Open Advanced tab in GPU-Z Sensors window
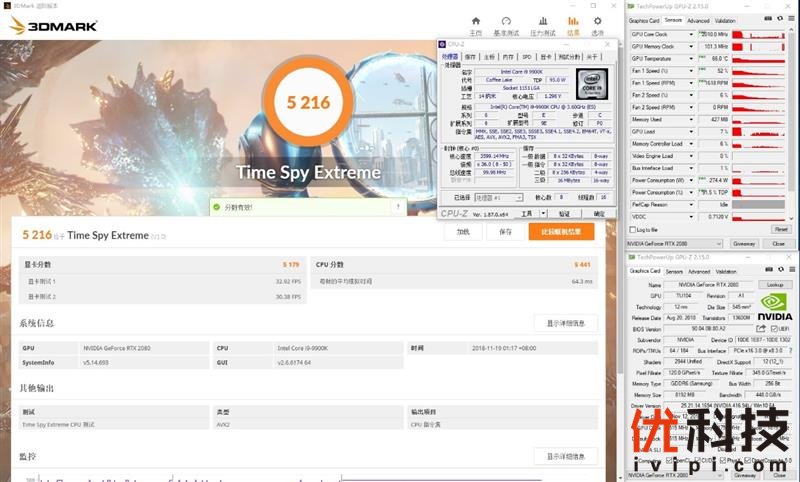Viewport: 800px width, 482px height. tap(698, 20)
